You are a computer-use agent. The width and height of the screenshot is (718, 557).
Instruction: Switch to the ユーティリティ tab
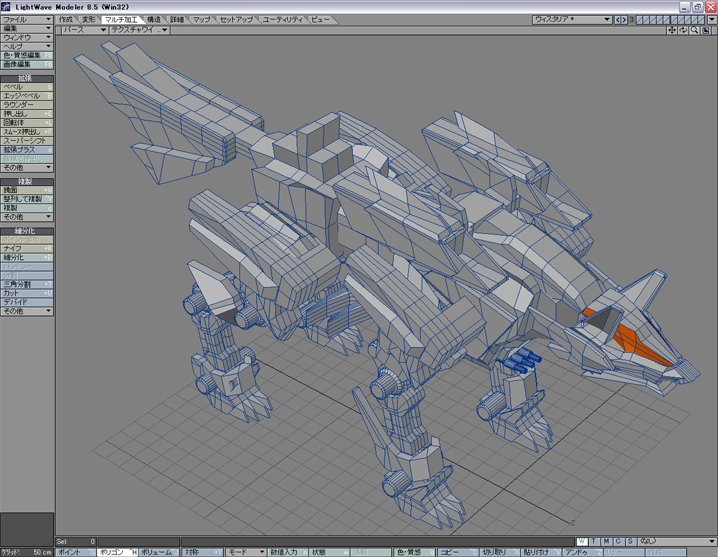[283, 20]
